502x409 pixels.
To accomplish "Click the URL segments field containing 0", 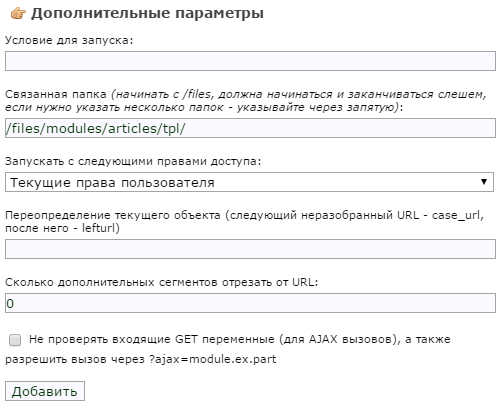I will click(x=250, y=303).
